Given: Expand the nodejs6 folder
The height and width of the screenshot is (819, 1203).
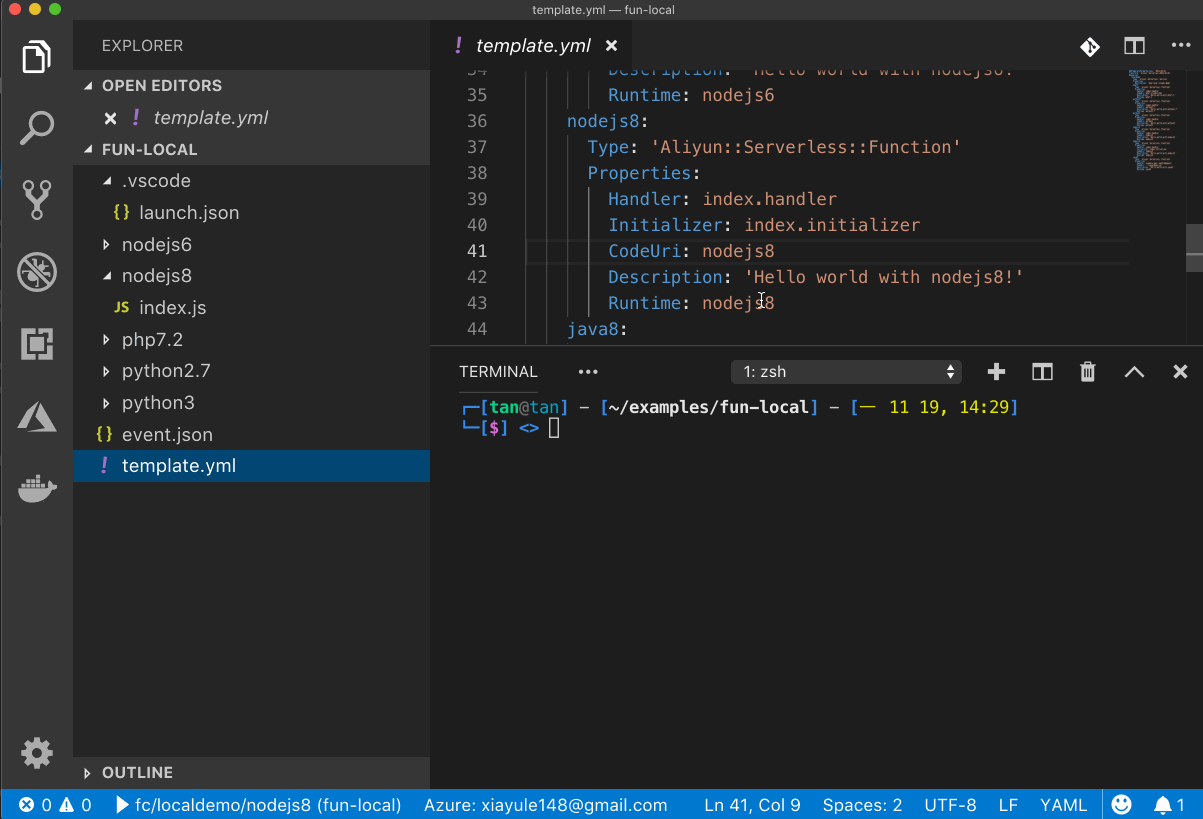Looking at the screenshot, I should (x=108, y=245).
